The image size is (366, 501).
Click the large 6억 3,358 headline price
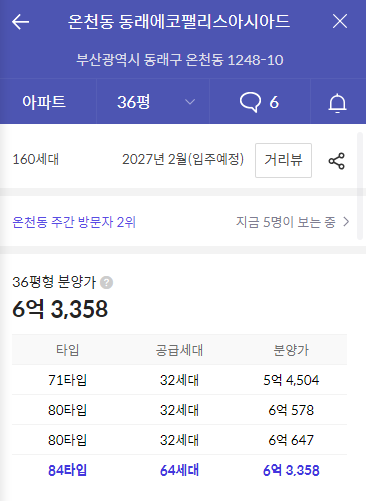tap(60, 309)
